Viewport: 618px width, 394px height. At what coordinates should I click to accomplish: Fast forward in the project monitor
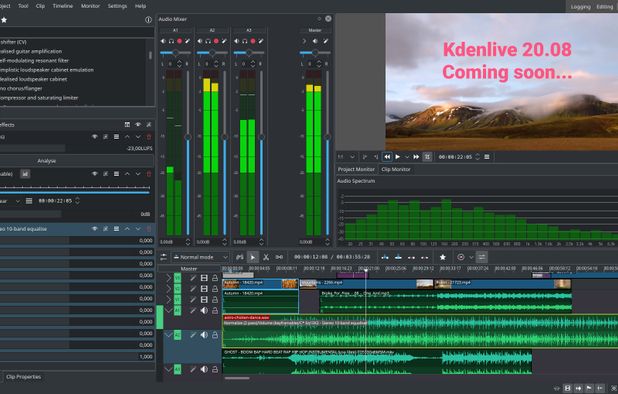coord(416,157)
